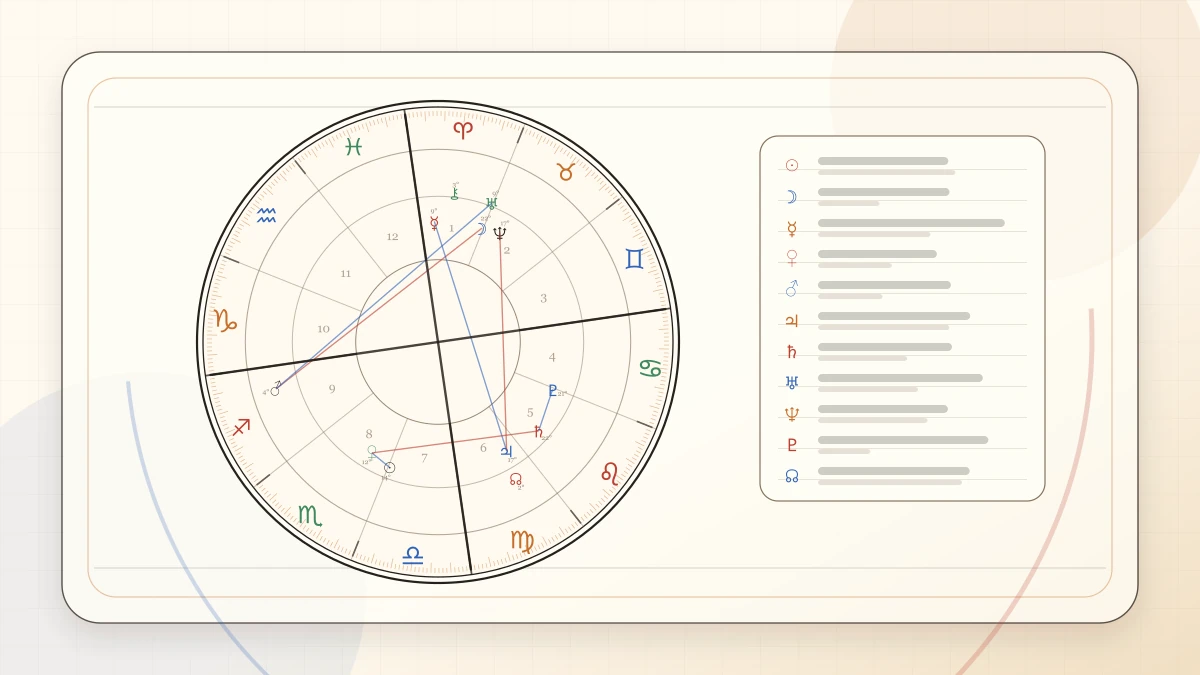Select the Mars glyph near house 9
The width and height of the screenshot is (1200, 675).
tap(276, 388)
